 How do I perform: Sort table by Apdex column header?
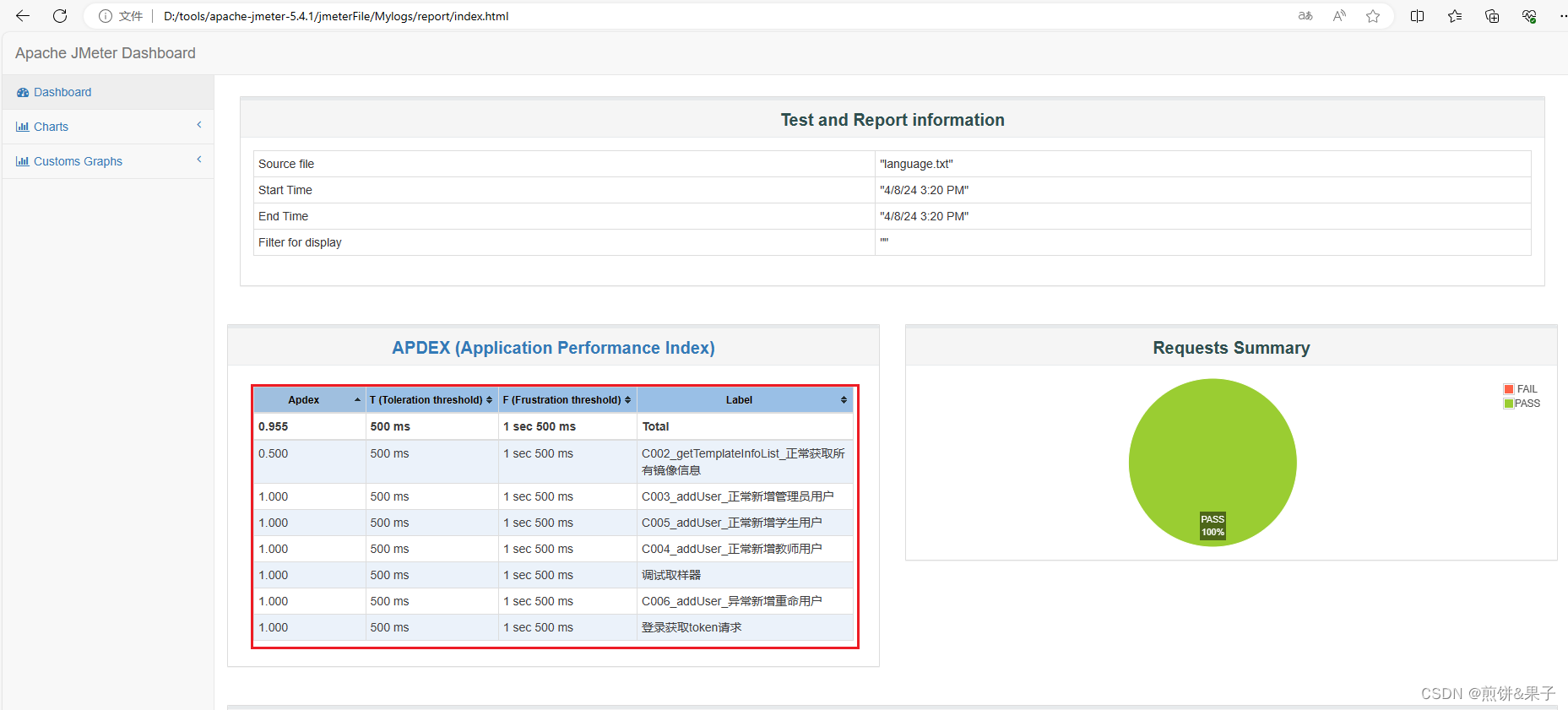(309, 400)
